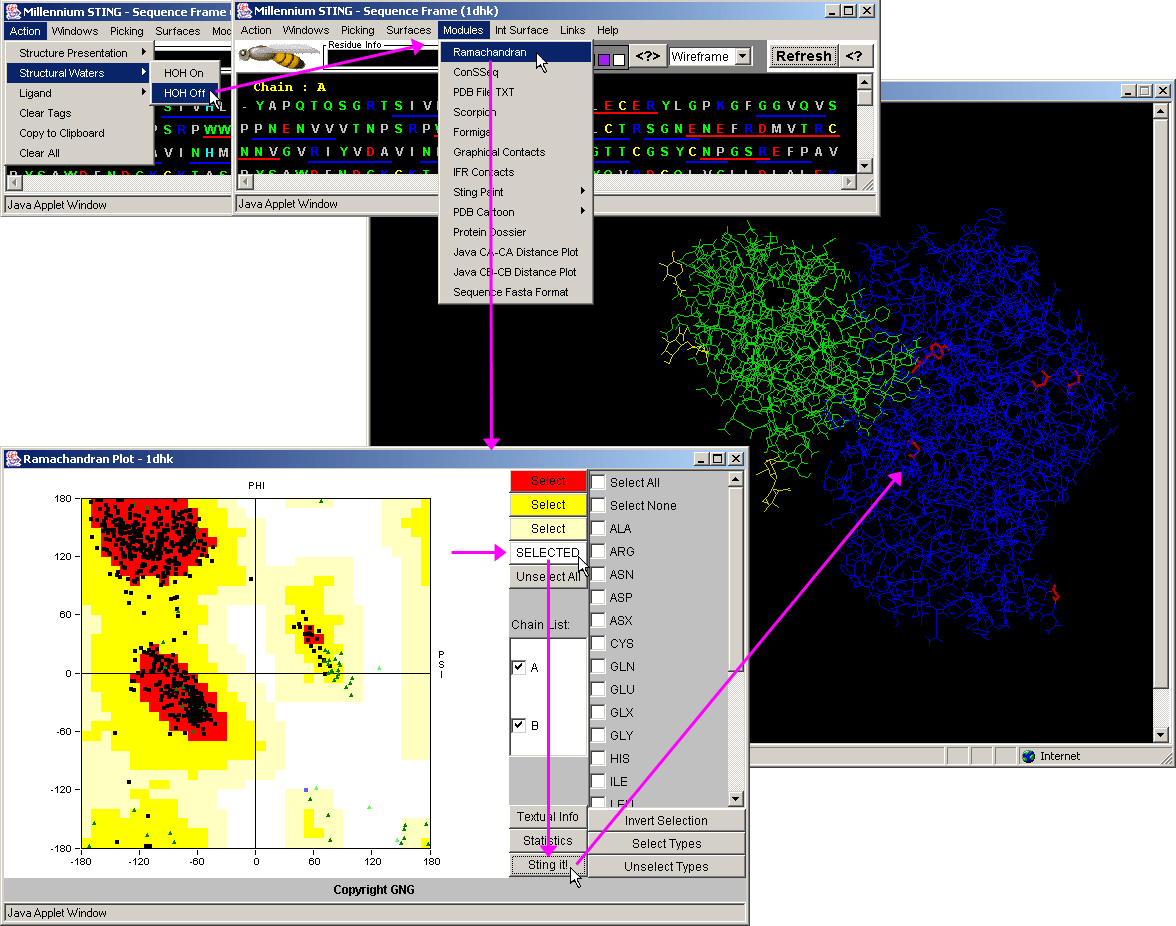Check the CYS residue type

pos(598,643)
